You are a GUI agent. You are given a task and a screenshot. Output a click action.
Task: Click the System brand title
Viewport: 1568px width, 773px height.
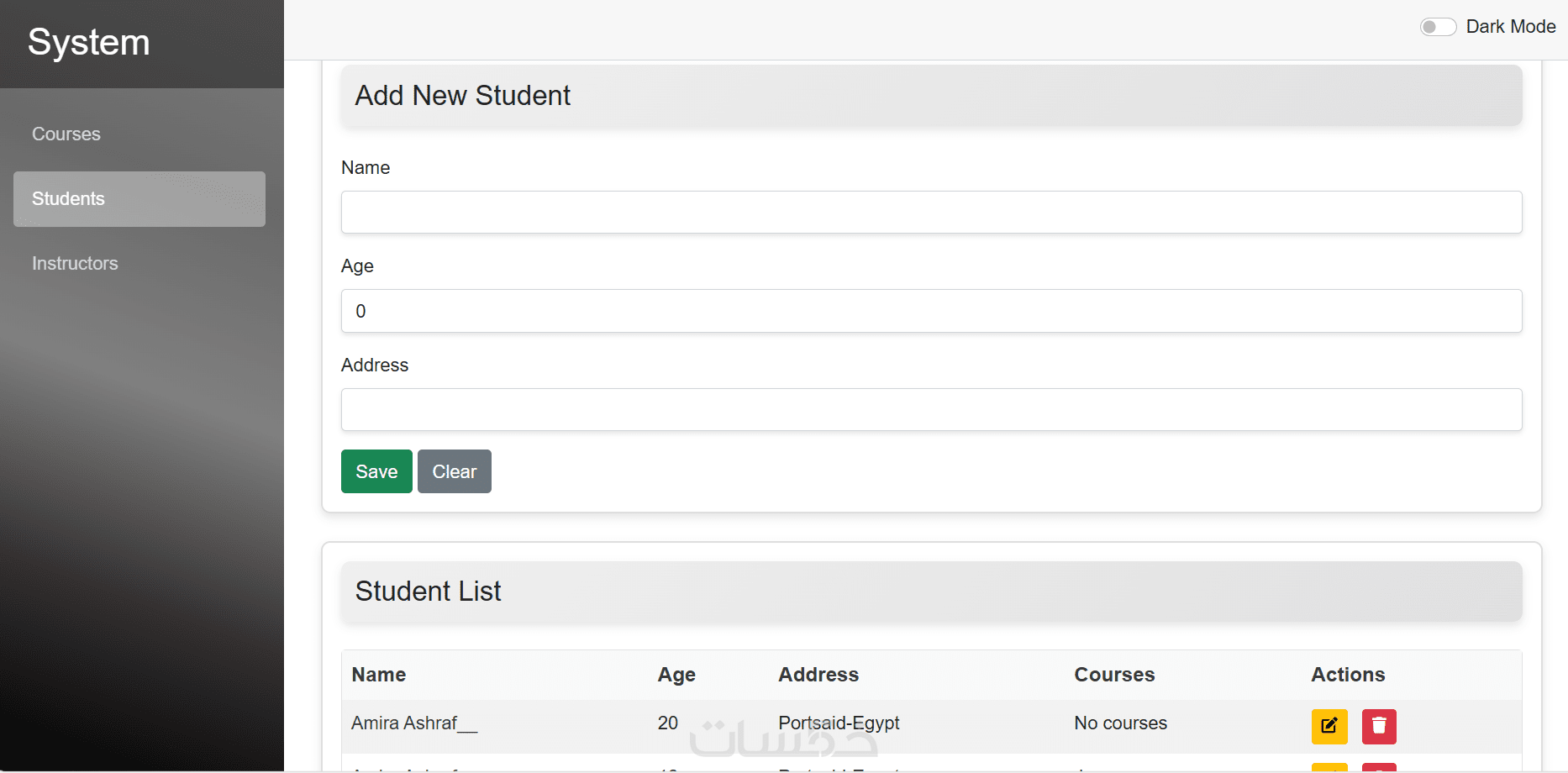click(89, 42)
